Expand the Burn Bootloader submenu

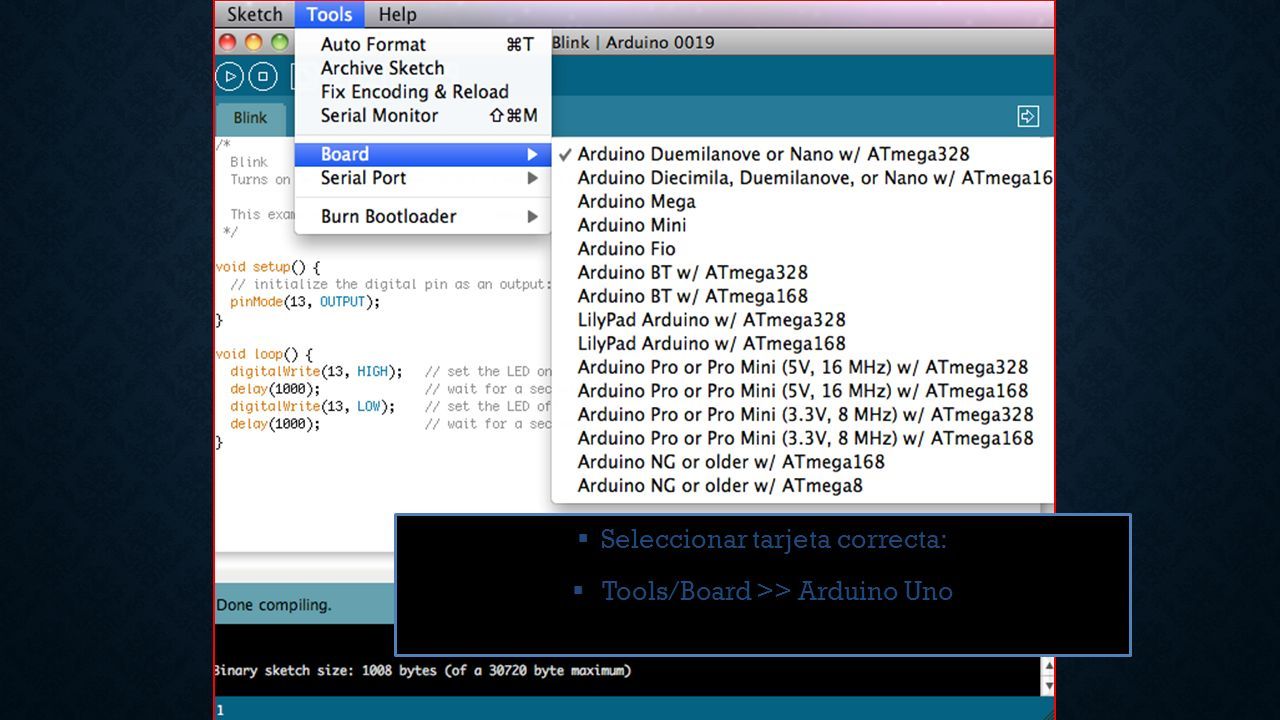pyautogui.click(x=422, y=216)
